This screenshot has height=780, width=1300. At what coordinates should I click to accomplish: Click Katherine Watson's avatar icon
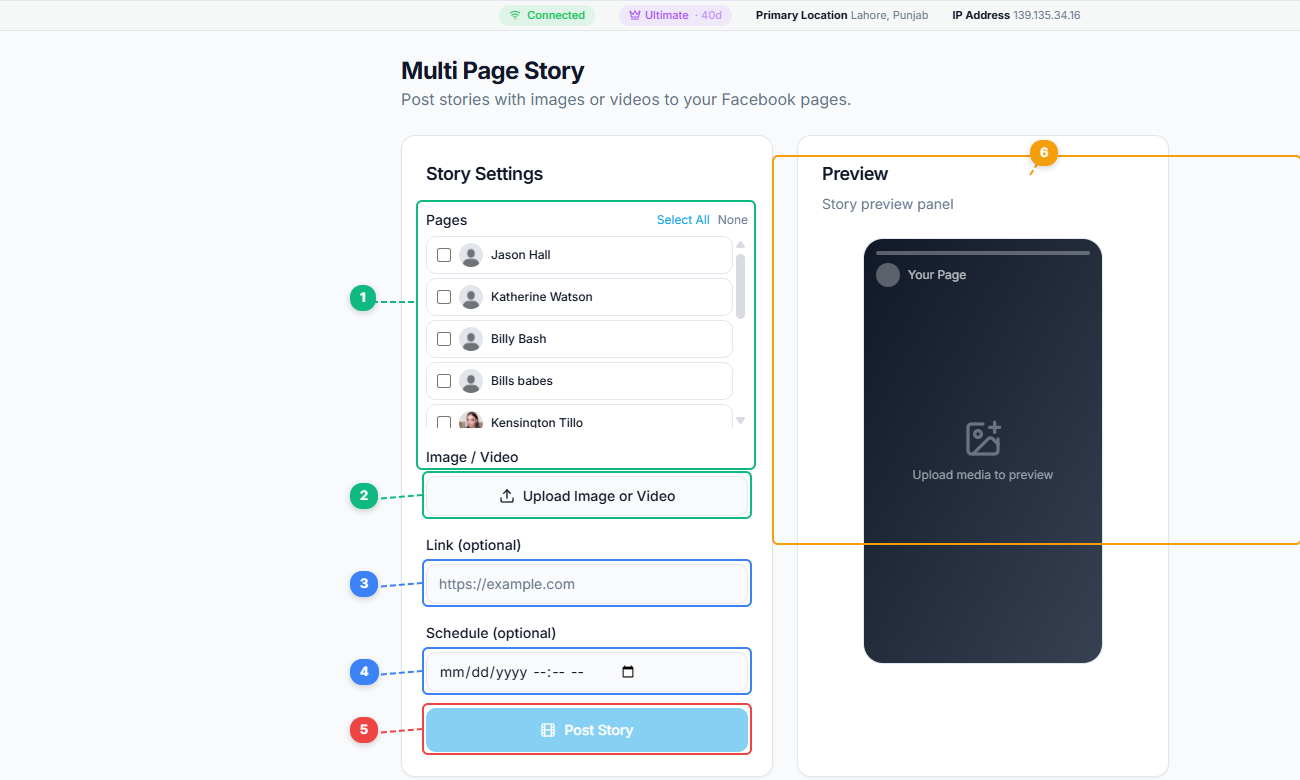click(471, 297)
